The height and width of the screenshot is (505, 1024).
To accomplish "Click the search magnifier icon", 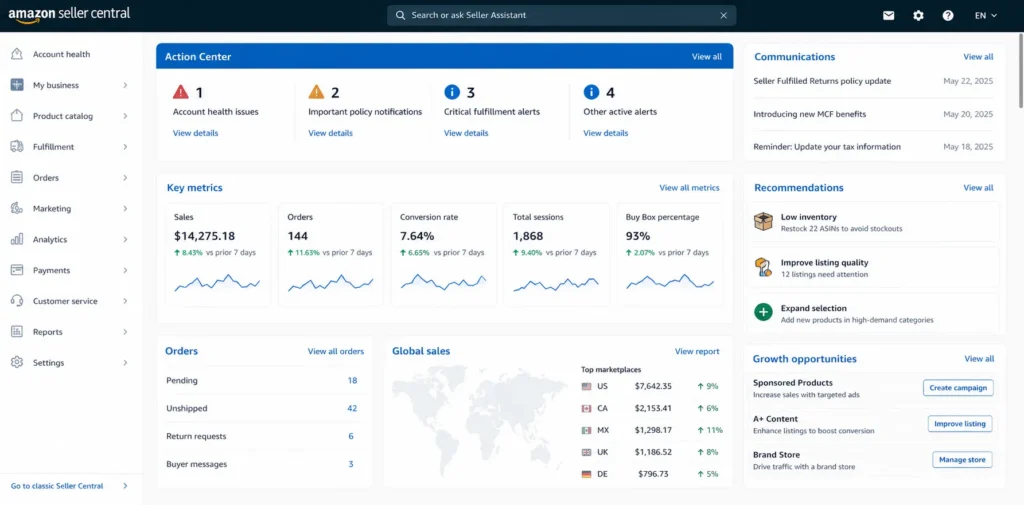I will pyautogui.click(x=400, y=15).
